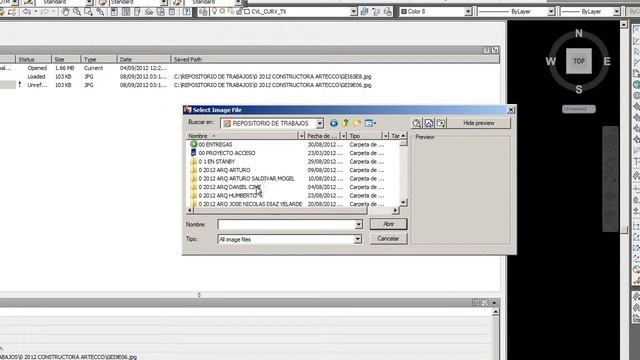Viewport: 640px width, 360px height.
Task: Click the Make Object's Layer Current icon
Action: click(364, 12)
